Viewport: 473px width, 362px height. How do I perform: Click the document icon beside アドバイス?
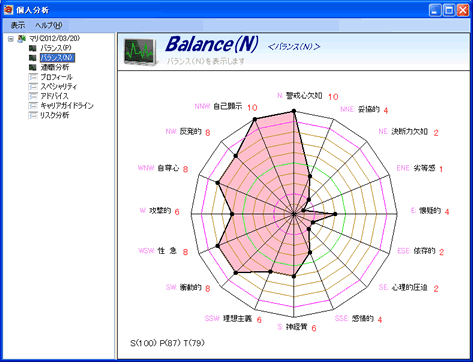33,96
